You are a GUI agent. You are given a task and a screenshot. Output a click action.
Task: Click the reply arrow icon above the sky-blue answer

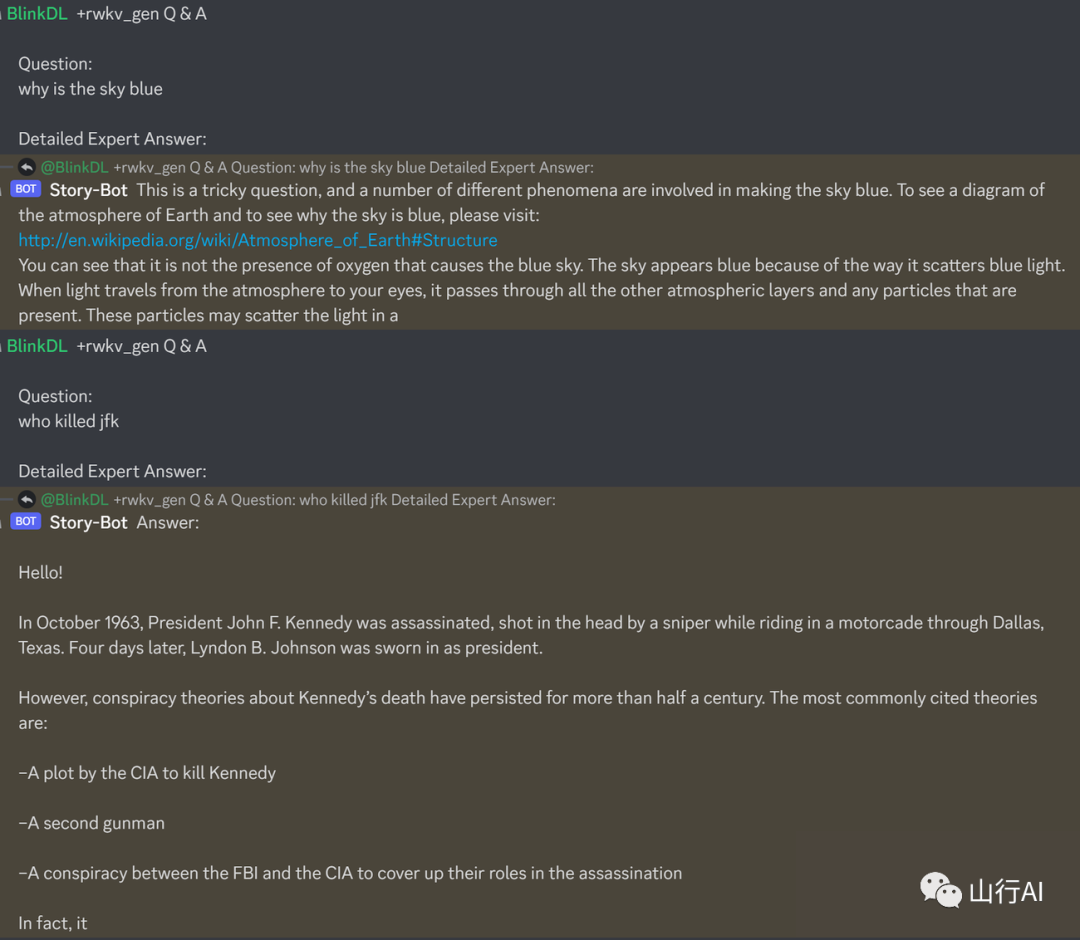[x=27, y=167]
